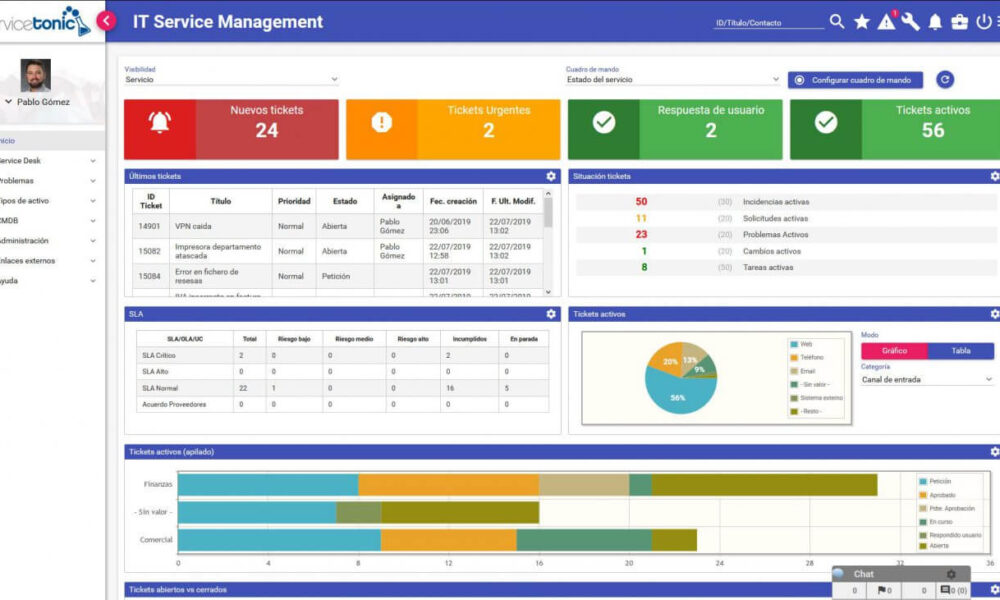Click the favorites star icon
The height and width of the screenshot is (600, 1000).
coord(861,20)
